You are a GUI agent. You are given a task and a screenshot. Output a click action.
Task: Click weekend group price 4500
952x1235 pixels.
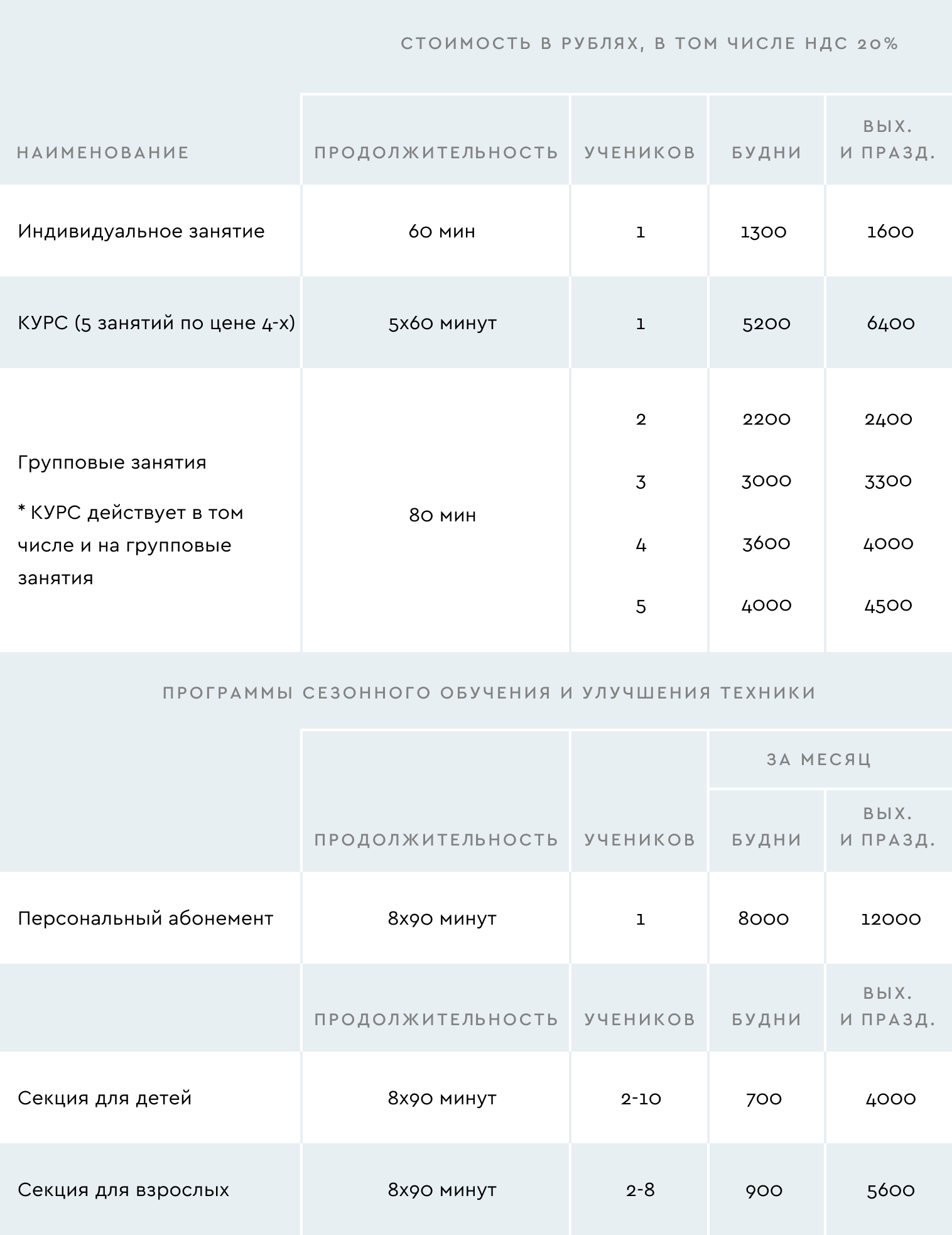[x=888, y=605]
